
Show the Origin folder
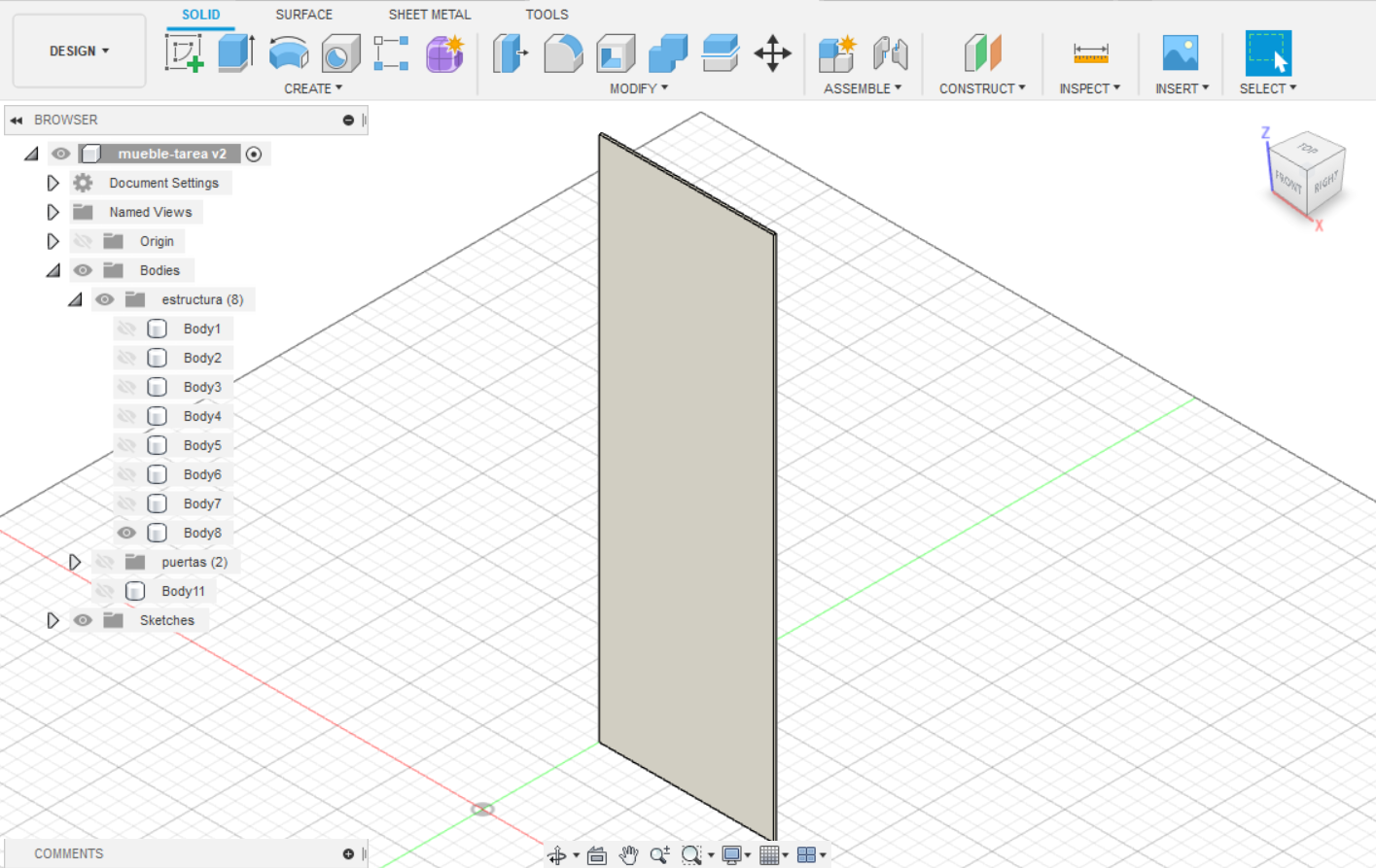point(83,241)
